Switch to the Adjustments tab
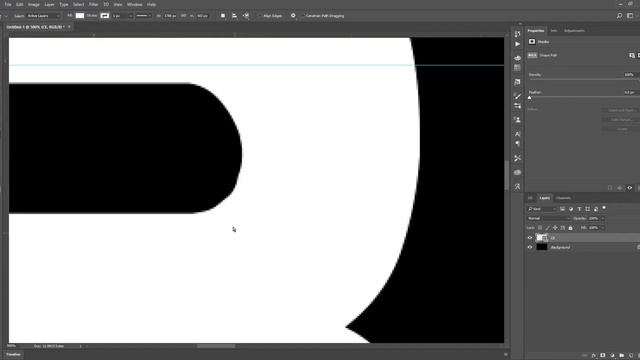 (574, 31)
